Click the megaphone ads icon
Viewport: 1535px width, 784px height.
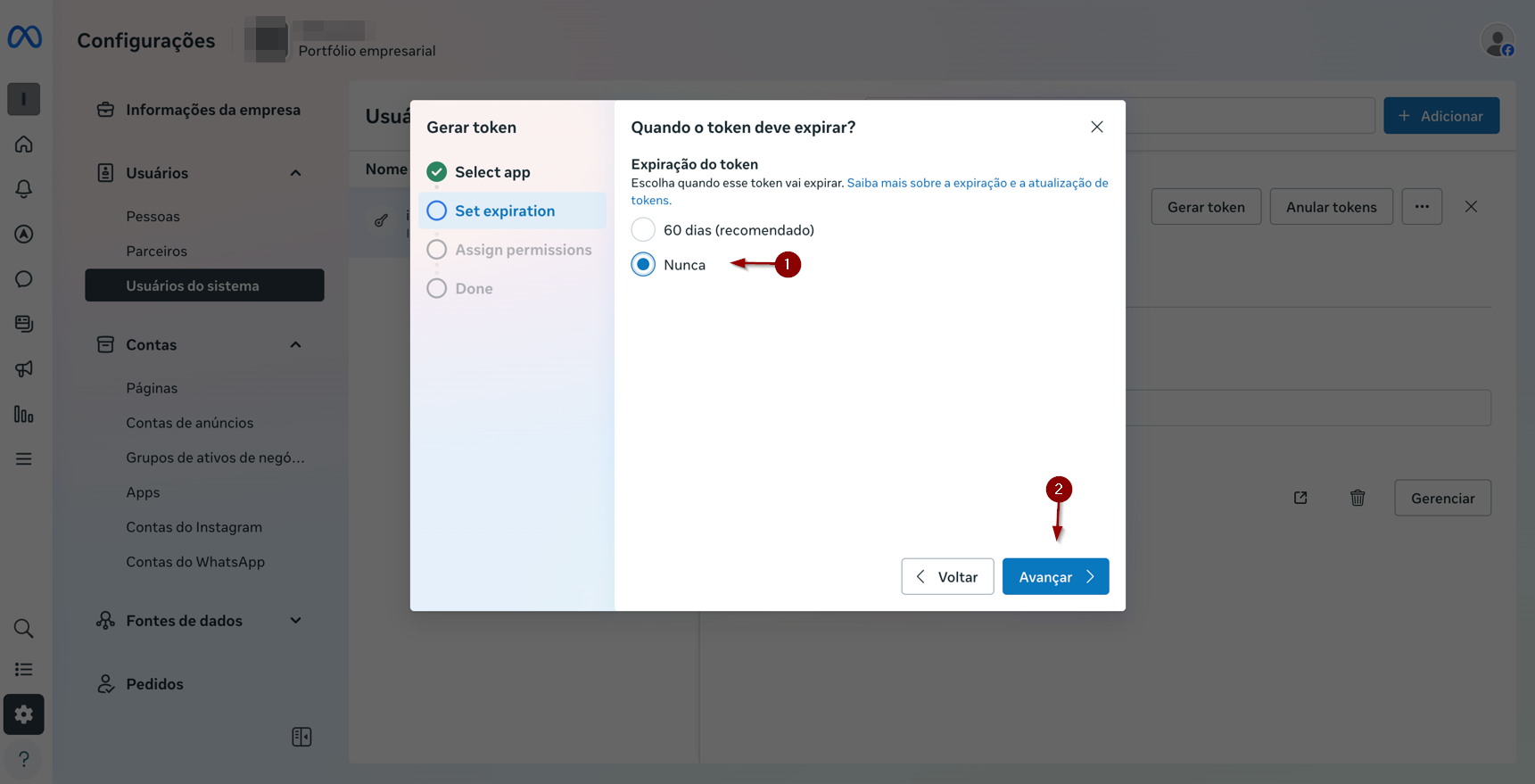[24, 369]
